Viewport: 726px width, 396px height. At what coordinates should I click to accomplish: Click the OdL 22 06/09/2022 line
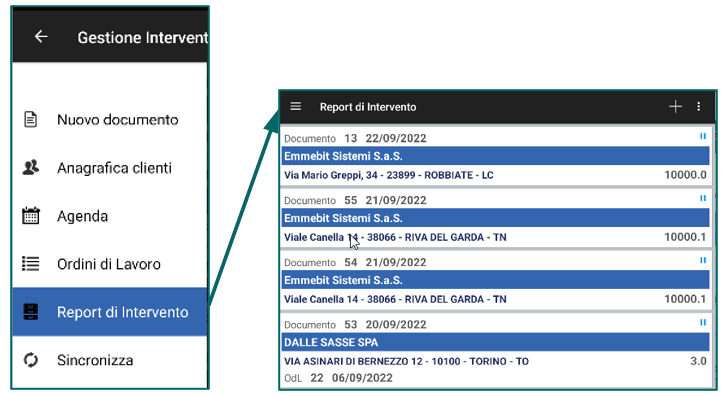[338, 378]
